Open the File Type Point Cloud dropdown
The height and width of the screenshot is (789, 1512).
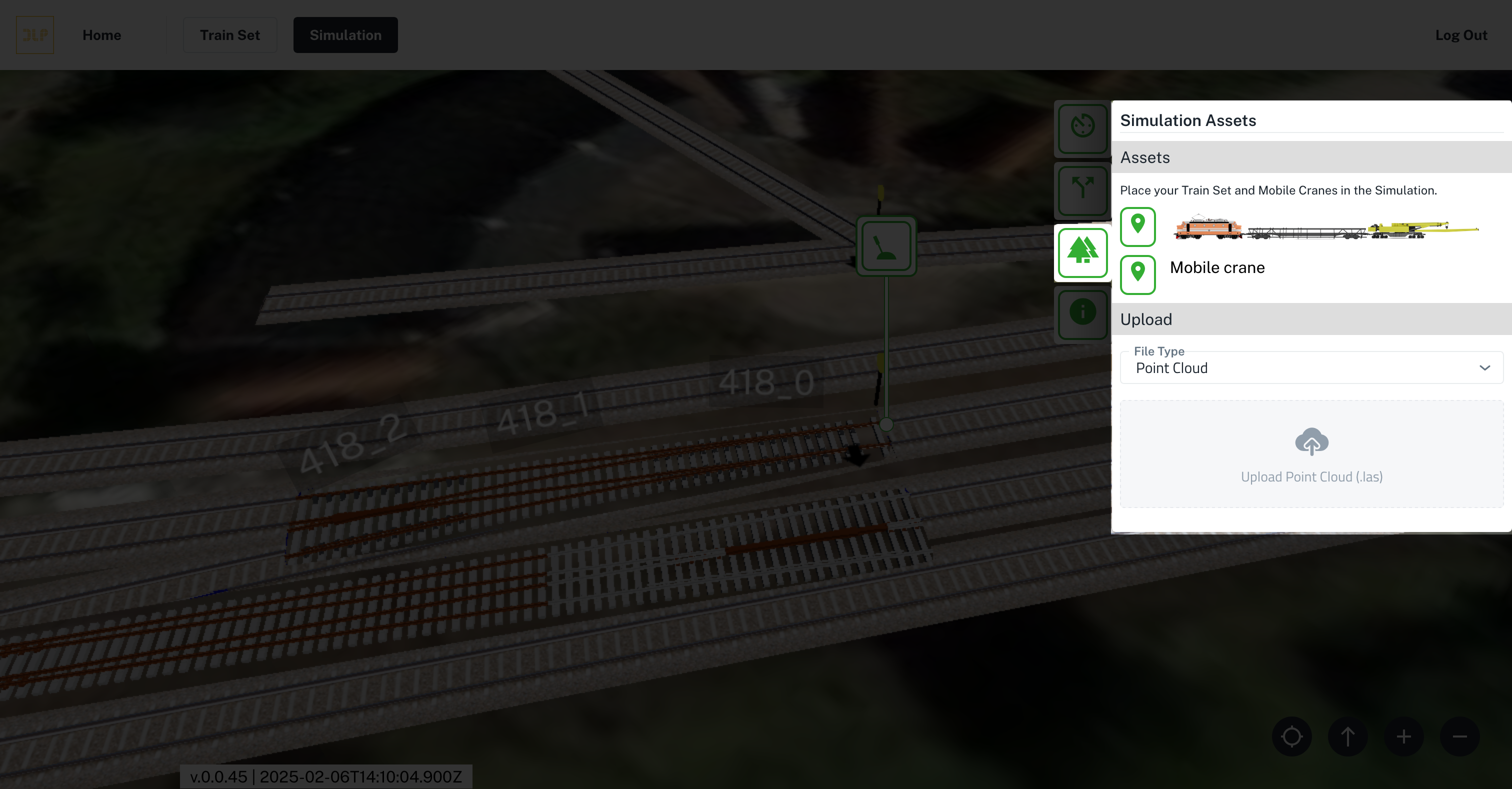coord(1311,367)
